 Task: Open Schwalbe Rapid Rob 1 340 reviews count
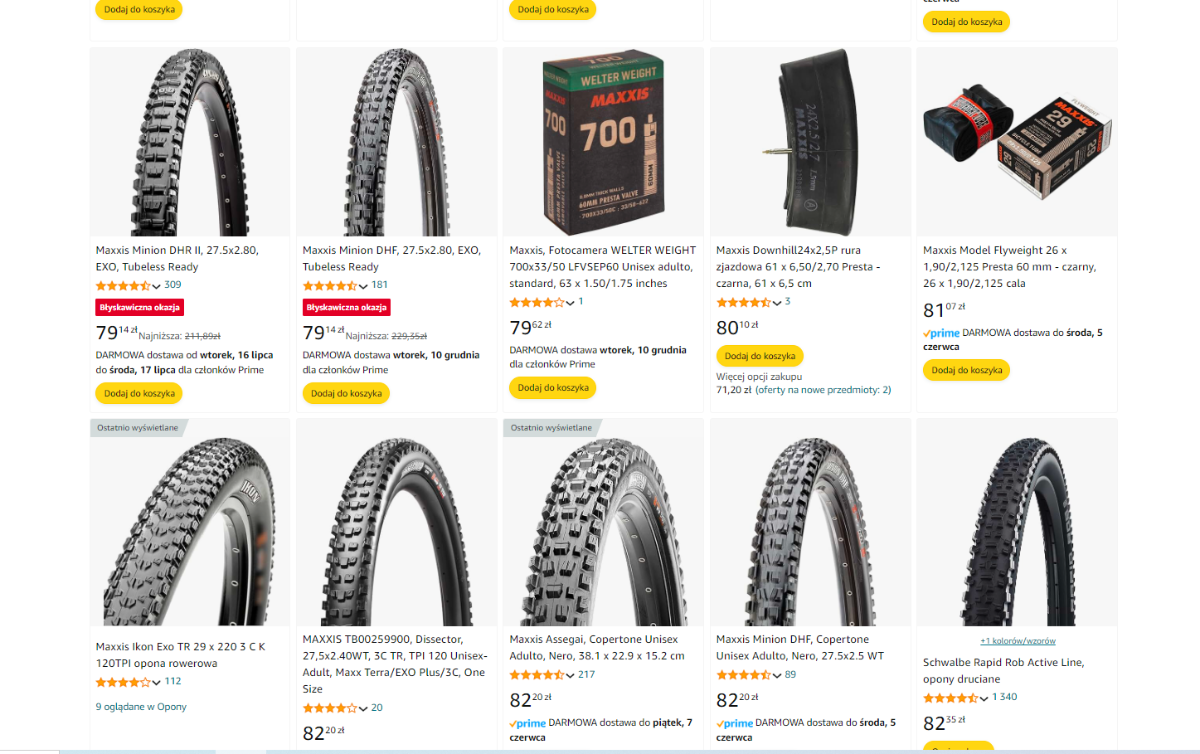coord(1004,697)
